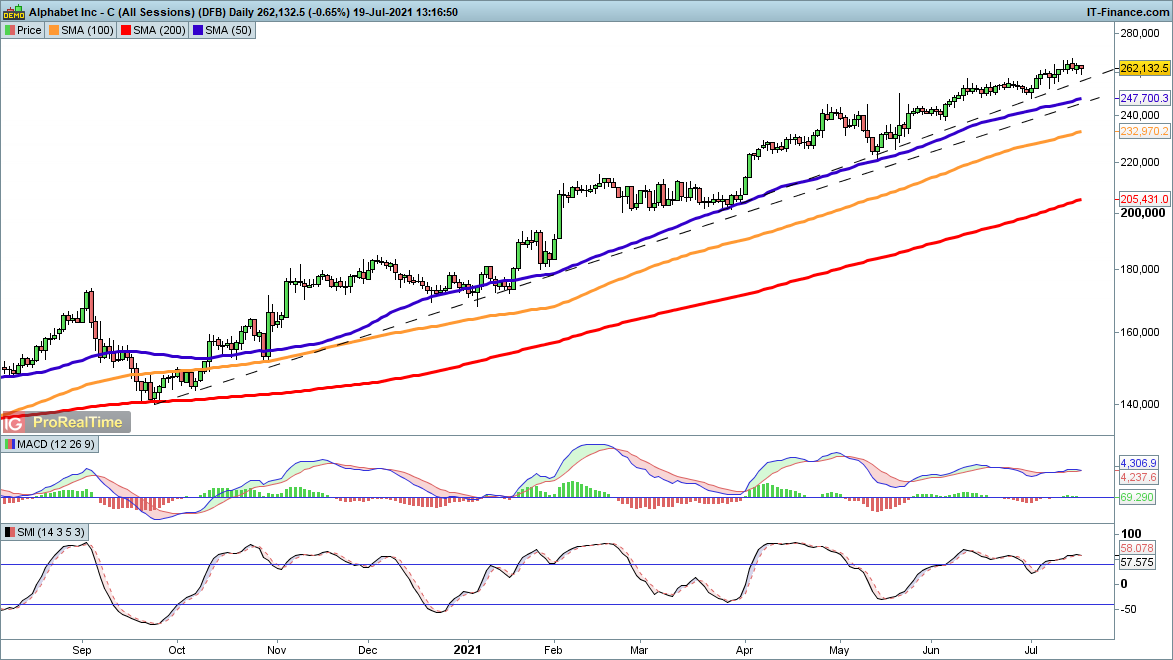Click the 2021 label on time axis
Screen dimensions: 1173x660
point(468,650)
